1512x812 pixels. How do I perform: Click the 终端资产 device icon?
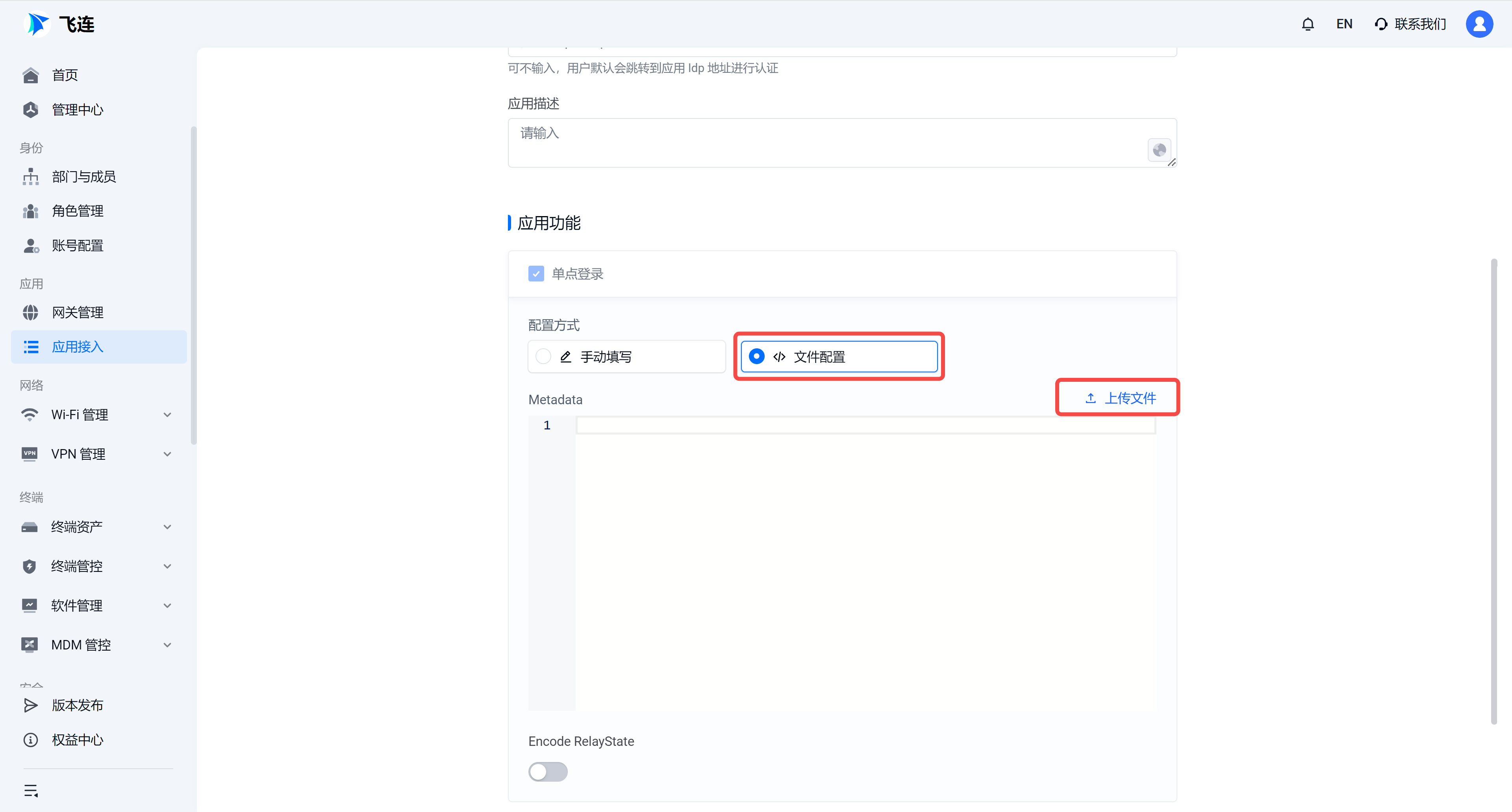pos(30,527)
